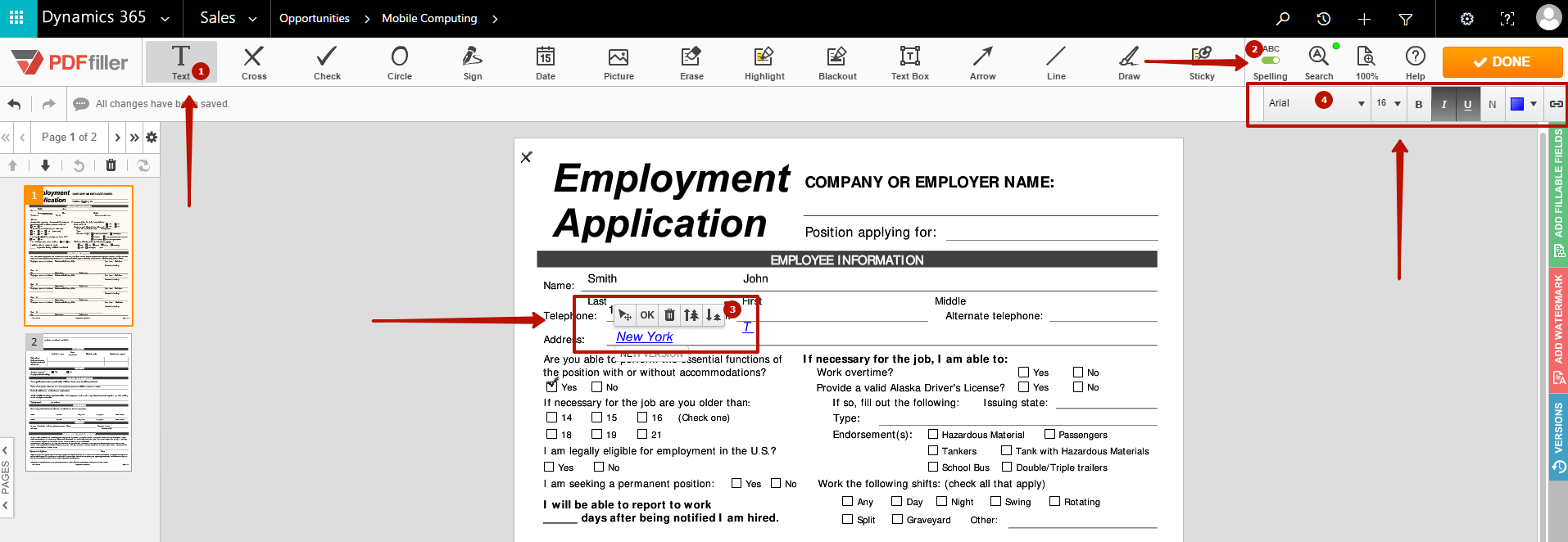Open the Add Fillable Fields tab
The width and height of the screenshot is (1568, 542).
pyautogui.click(x=1558, y=193)
